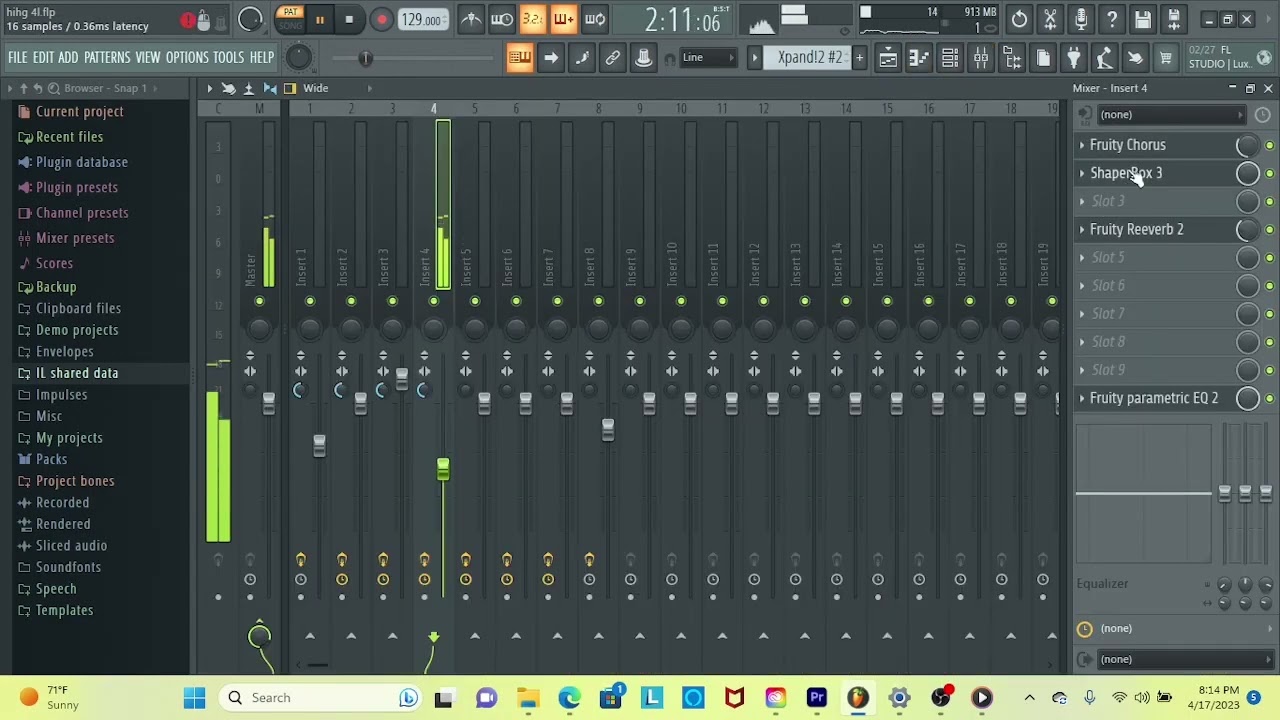Screen dimensions: 1280x720
Task: Open Plugin database folder in browser
Action: [x=81, y=162]
